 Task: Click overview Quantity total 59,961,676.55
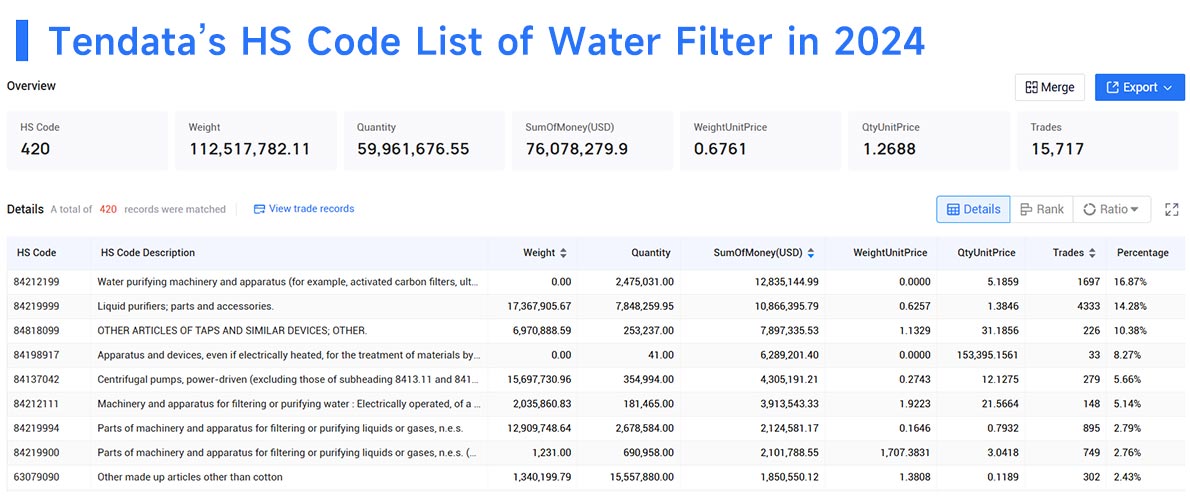[413, 149]
